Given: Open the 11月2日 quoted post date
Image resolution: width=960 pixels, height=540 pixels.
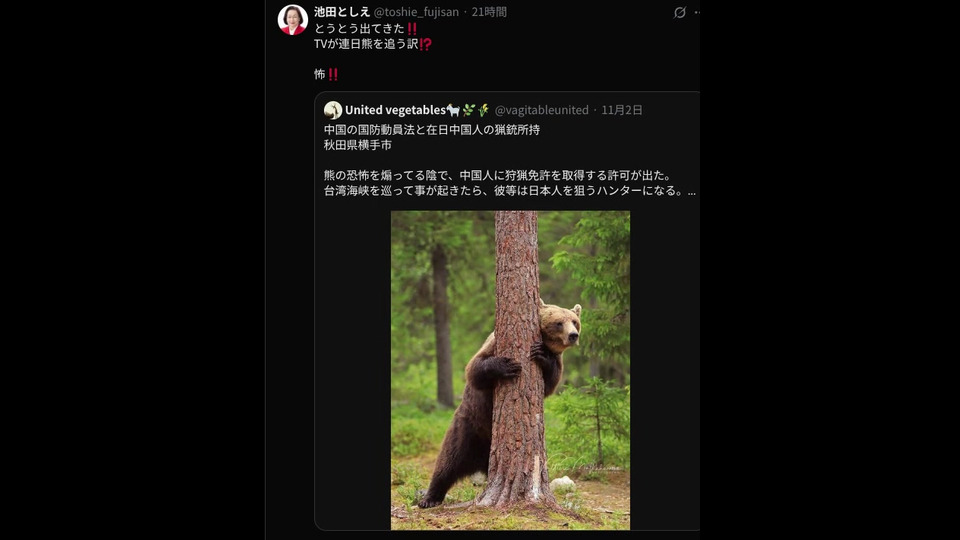Looking at the screenshot, I should pos(621,110).
